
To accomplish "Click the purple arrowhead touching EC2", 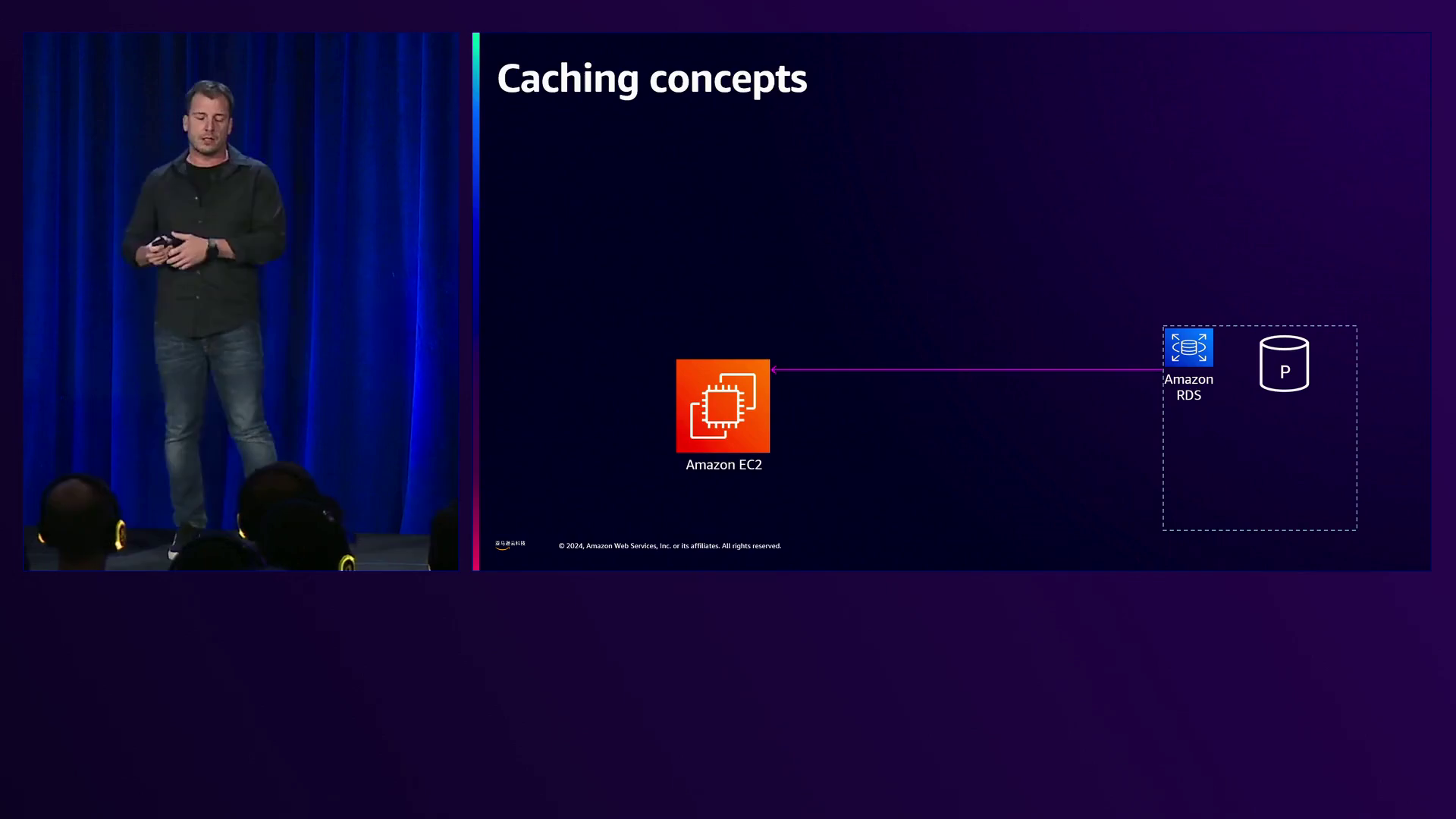I will tap(774, 370).
